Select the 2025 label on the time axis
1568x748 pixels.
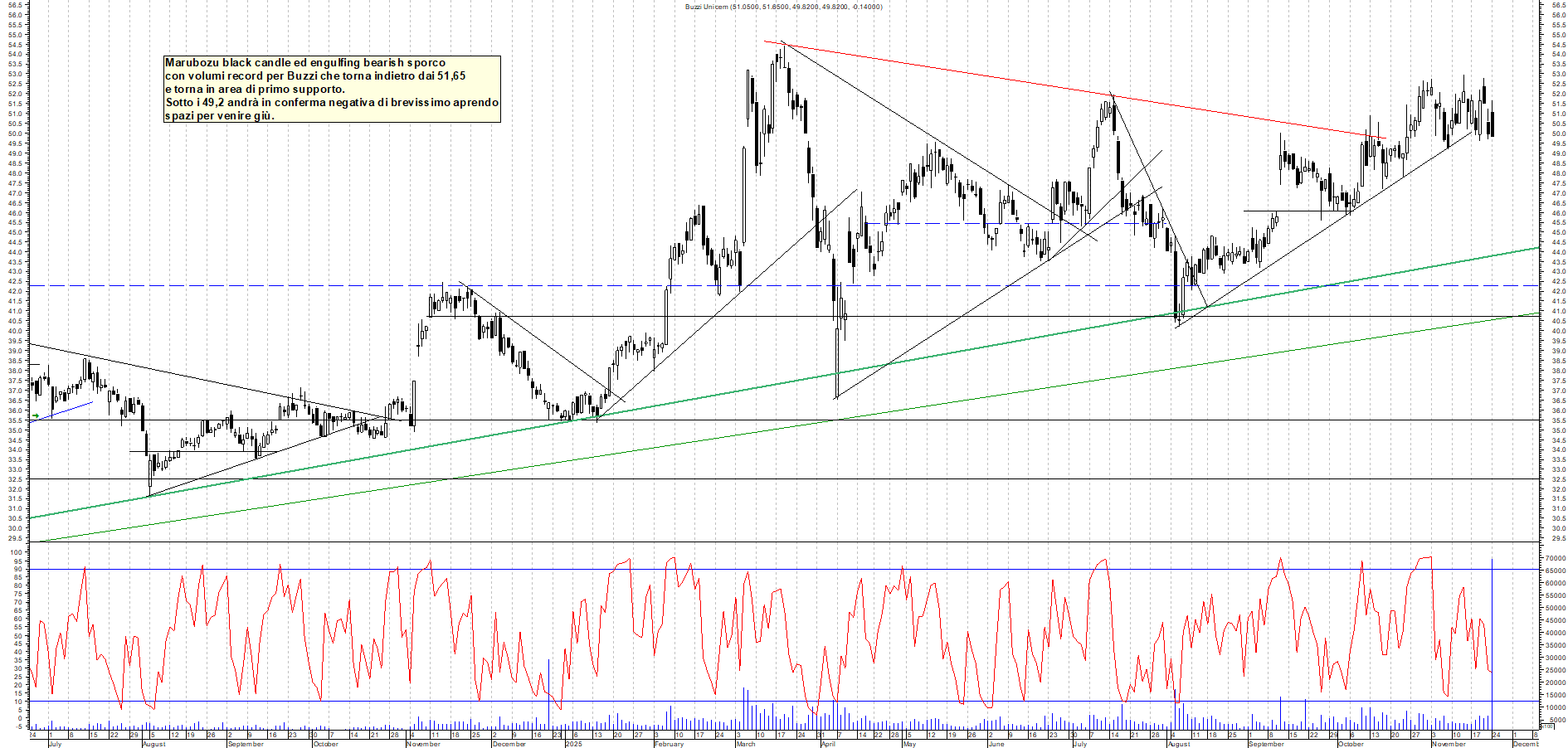pos(573,743)
